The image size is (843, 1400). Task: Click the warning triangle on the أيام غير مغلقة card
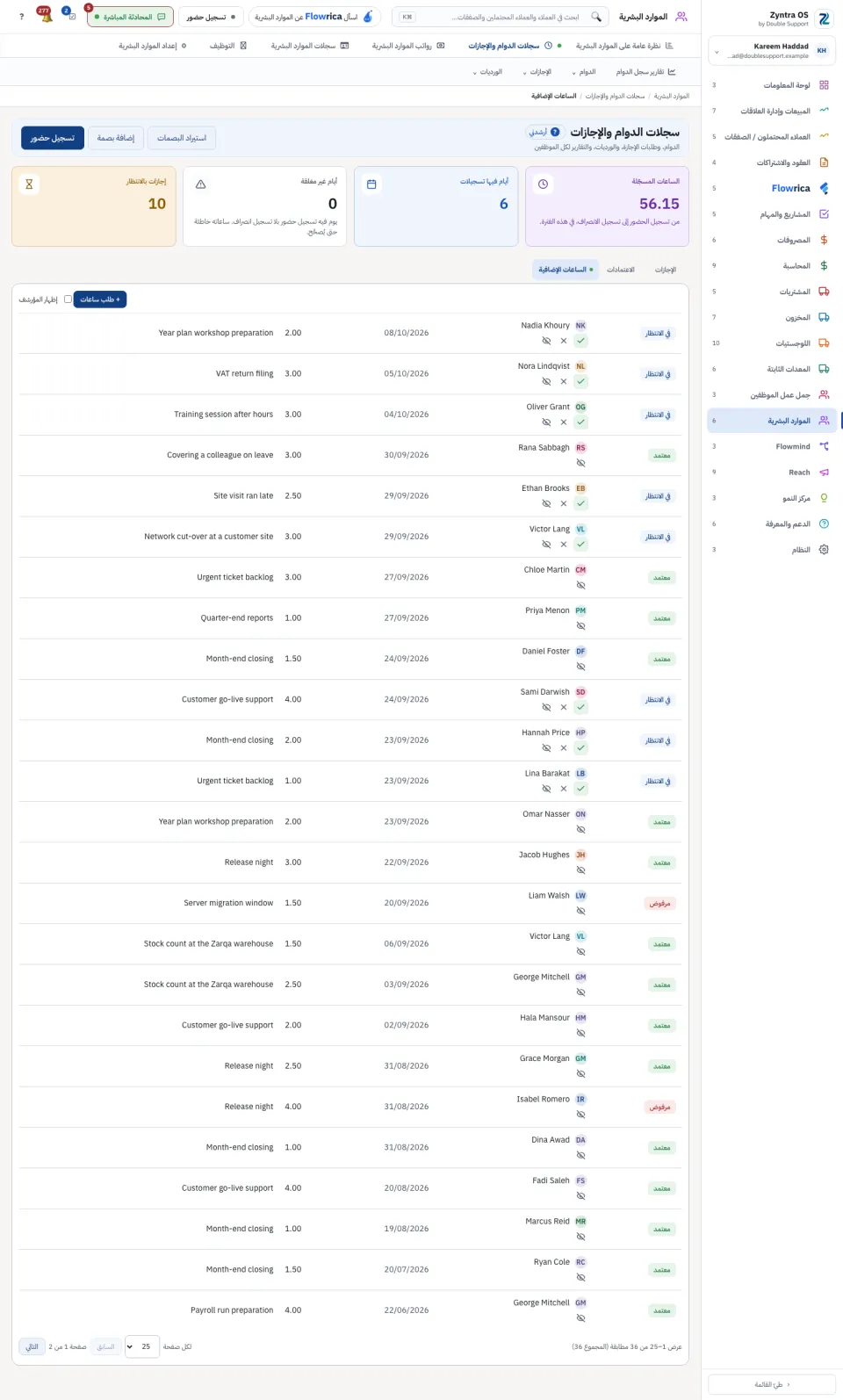(x=201, y=184)
